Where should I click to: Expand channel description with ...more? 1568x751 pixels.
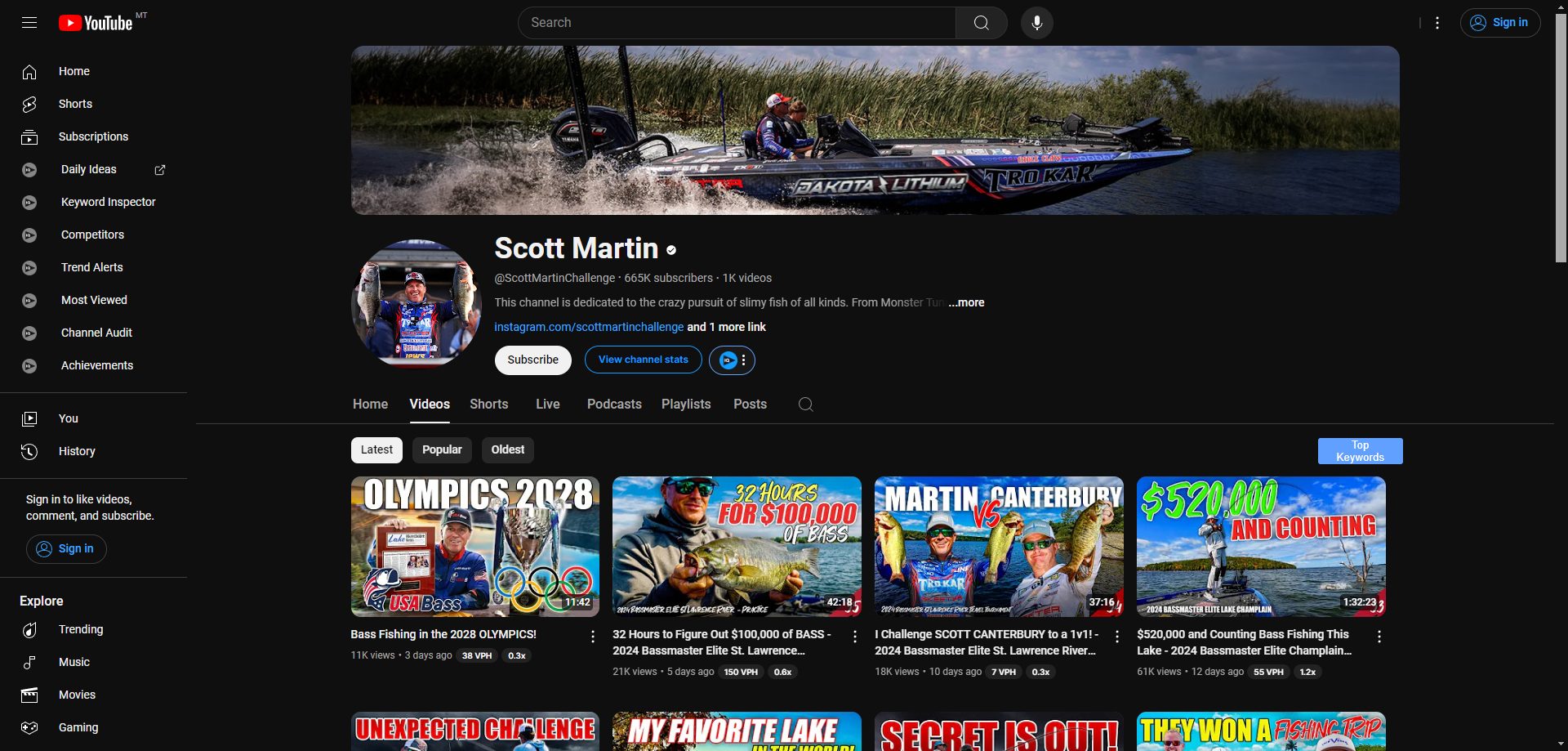coord(966,302)
